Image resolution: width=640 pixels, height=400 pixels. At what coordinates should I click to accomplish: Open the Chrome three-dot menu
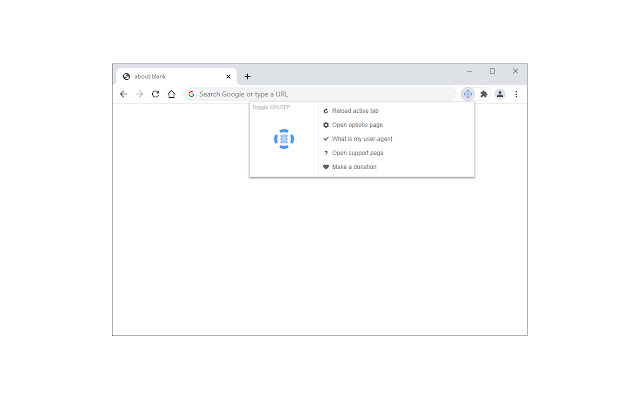[516, 94]
